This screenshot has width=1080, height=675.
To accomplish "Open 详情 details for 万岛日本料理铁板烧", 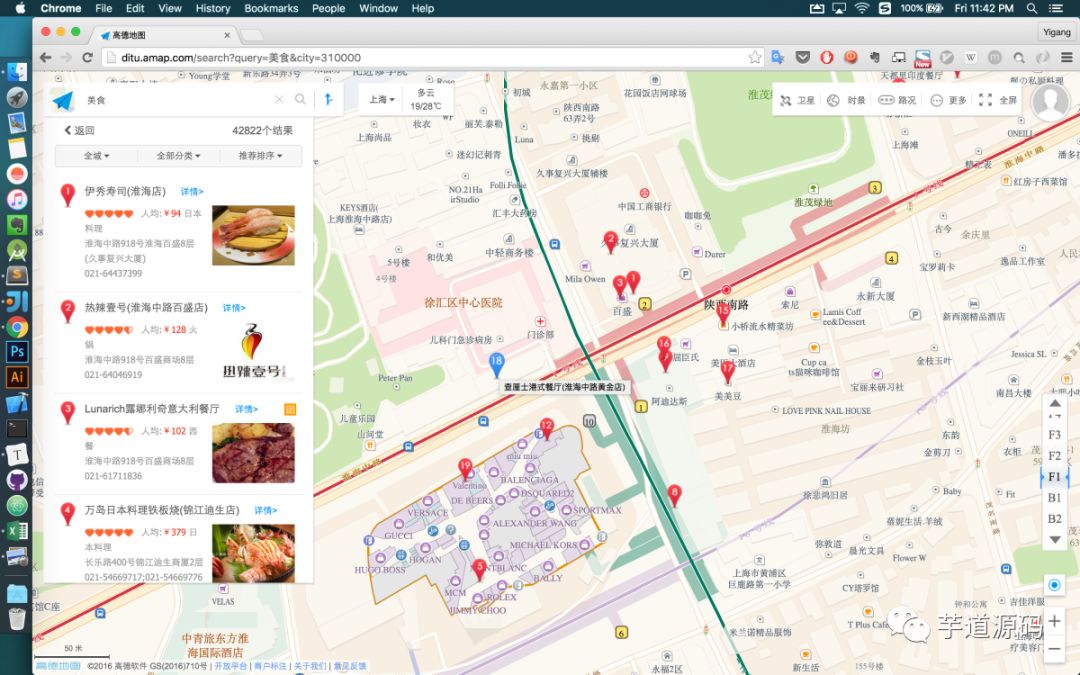I will 266,510.
